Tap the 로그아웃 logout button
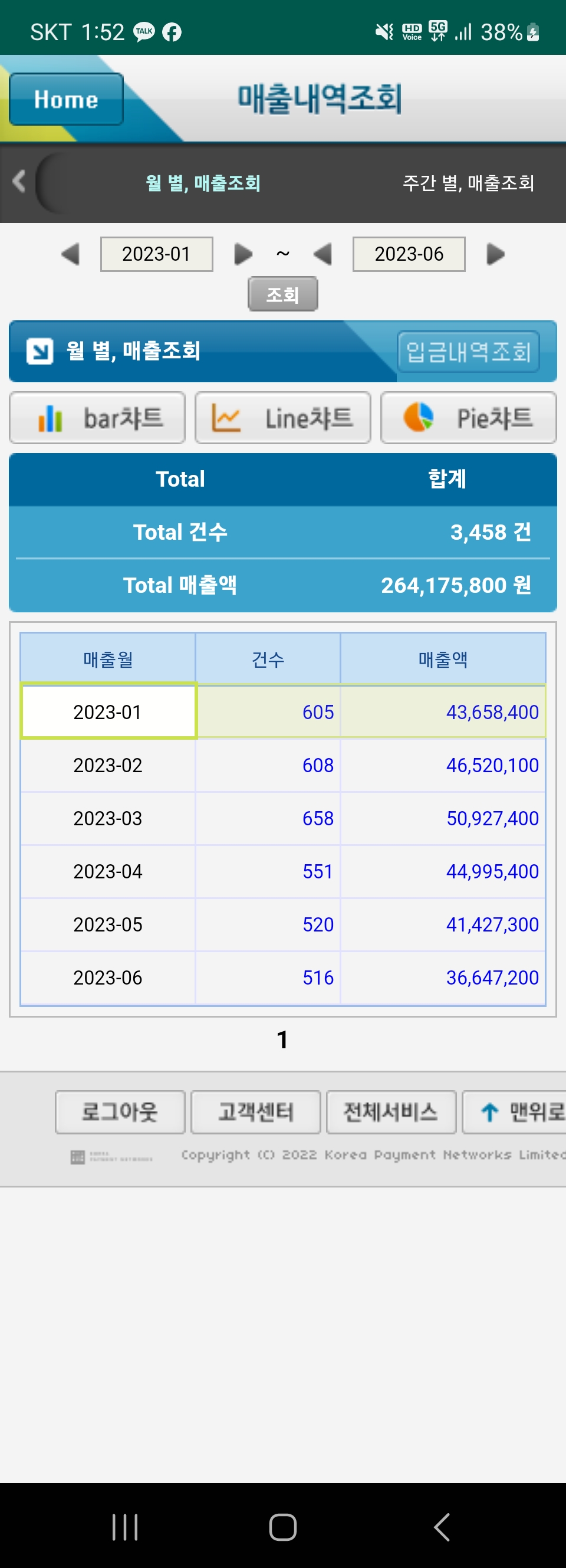Screen dimensions: 566x1568 (120, 1112)
